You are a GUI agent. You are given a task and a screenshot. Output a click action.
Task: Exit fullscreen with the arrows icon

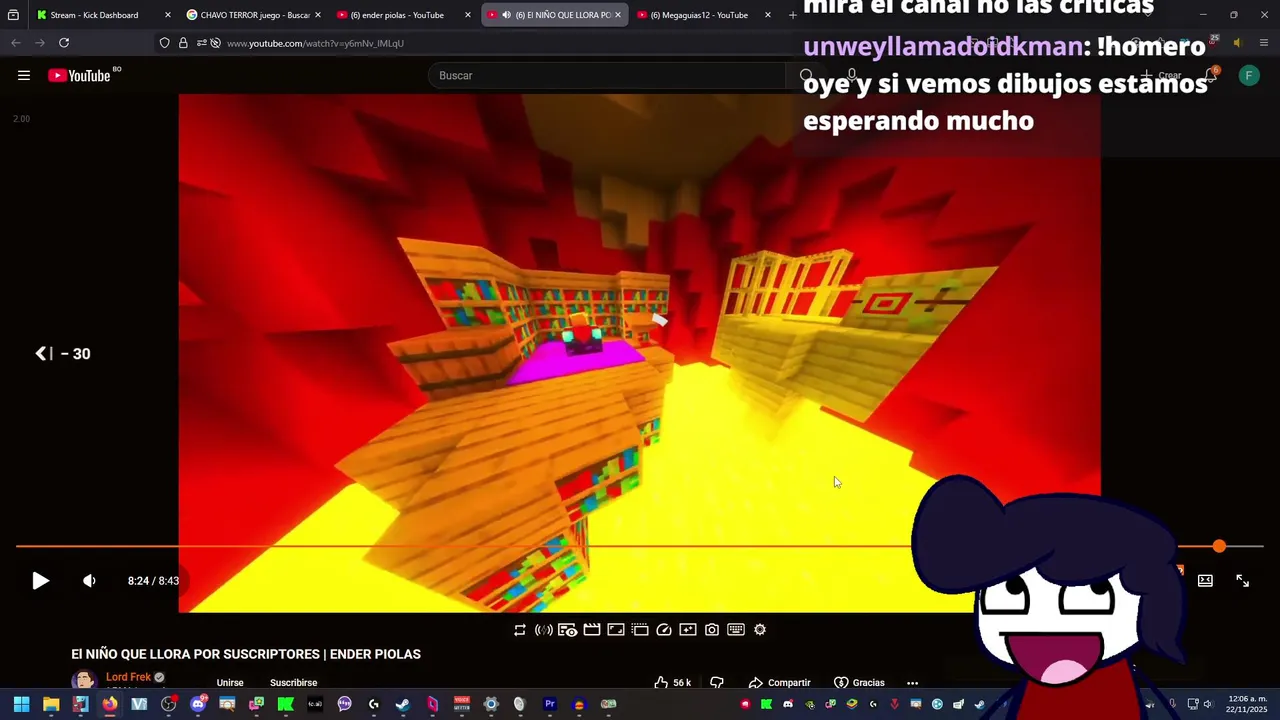[x=1242, y=581]
